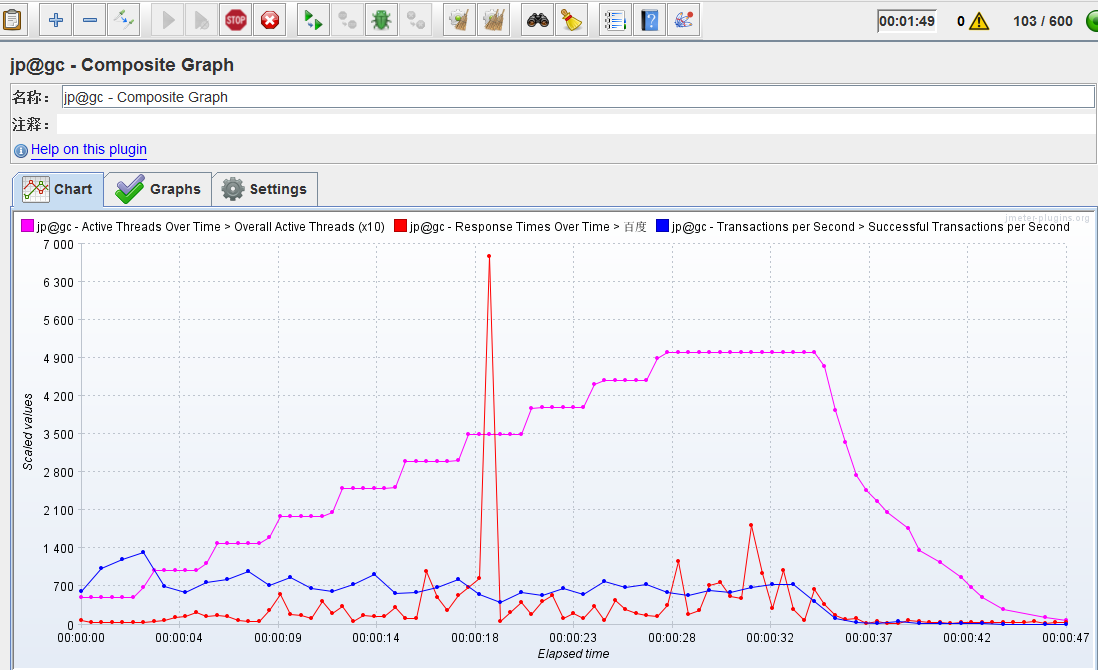Click the 00:00:47 x-axis tick label
Image resolution: width=1098 pixels, height=670 pixels.
pos(1066,638)
